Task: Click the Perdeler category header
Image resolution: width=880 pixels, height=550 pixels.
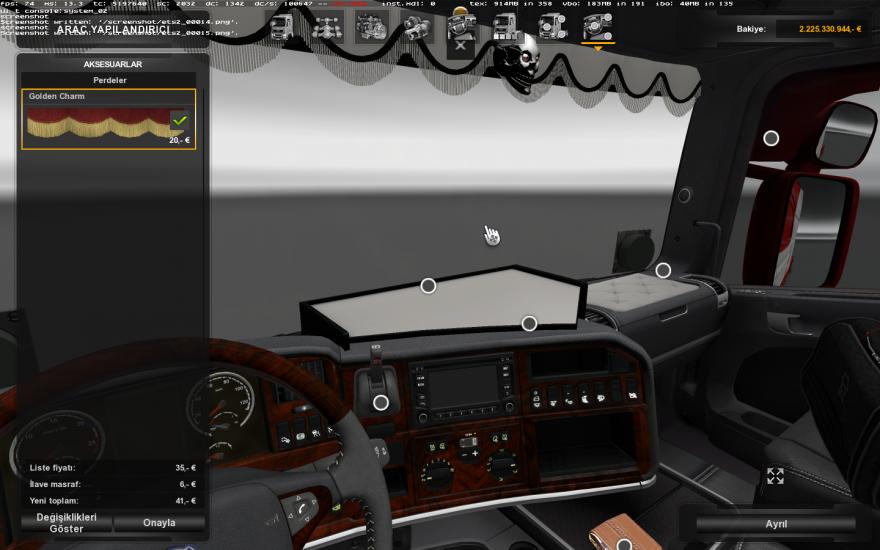Action: click(112, 80)
